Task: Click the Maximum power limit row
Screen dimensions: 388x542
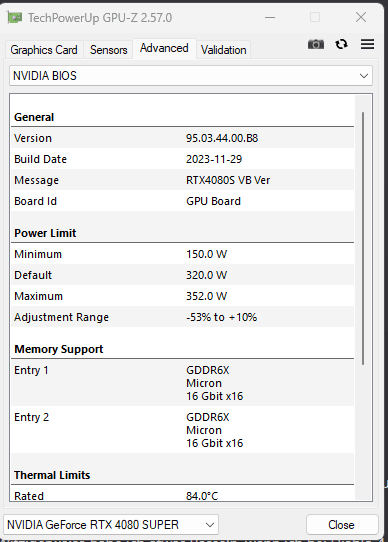Action: tap(183, 296)
